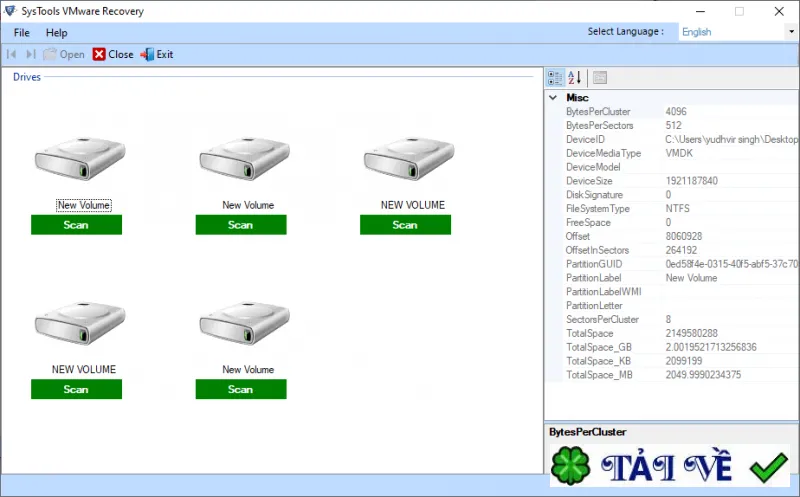Screen dimensions: 800x497
Task: Click the 2149580288 TotalSpace value
Action: (691, 333)
